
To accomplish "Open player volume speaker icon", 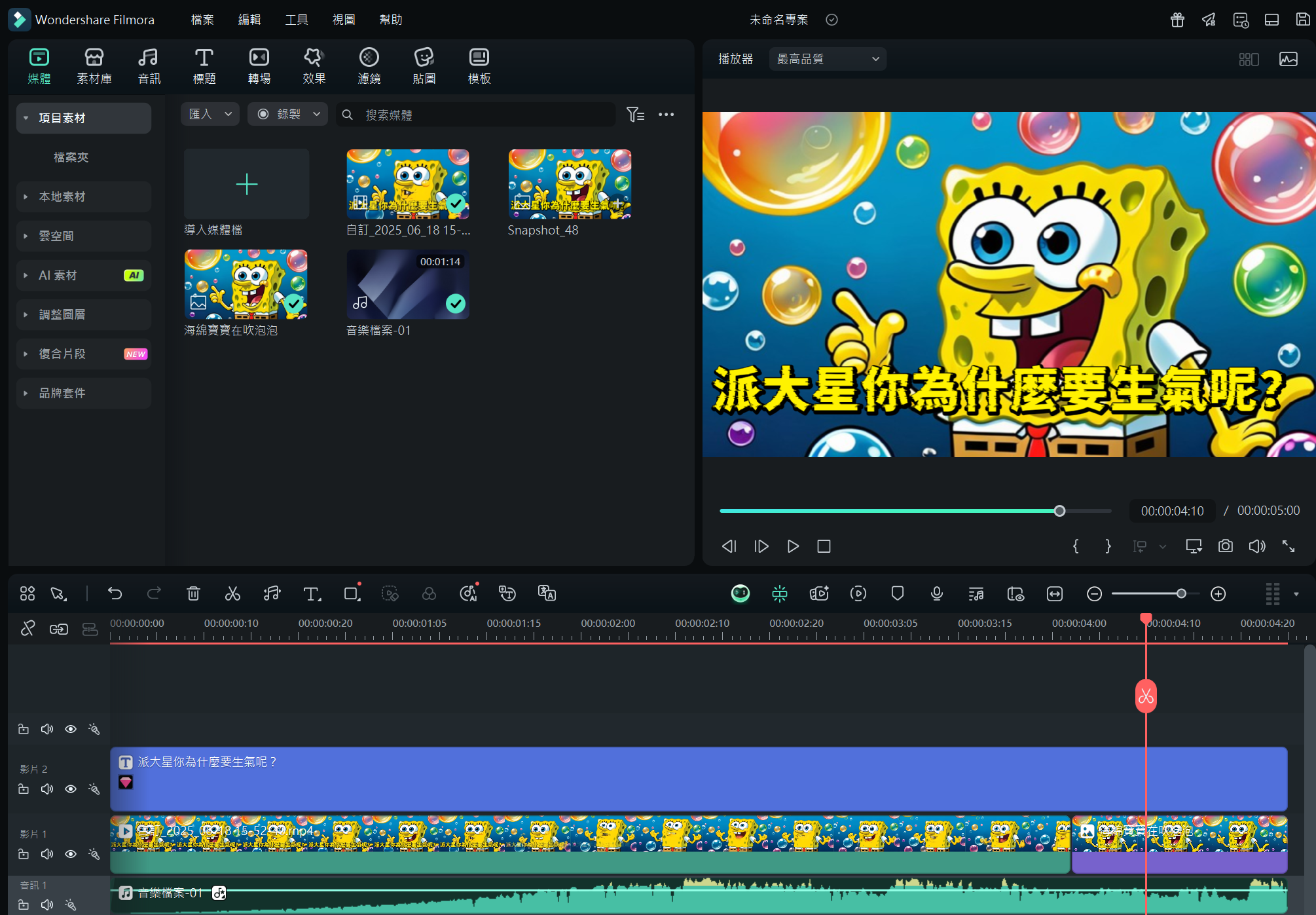I will coord(1257,546).
